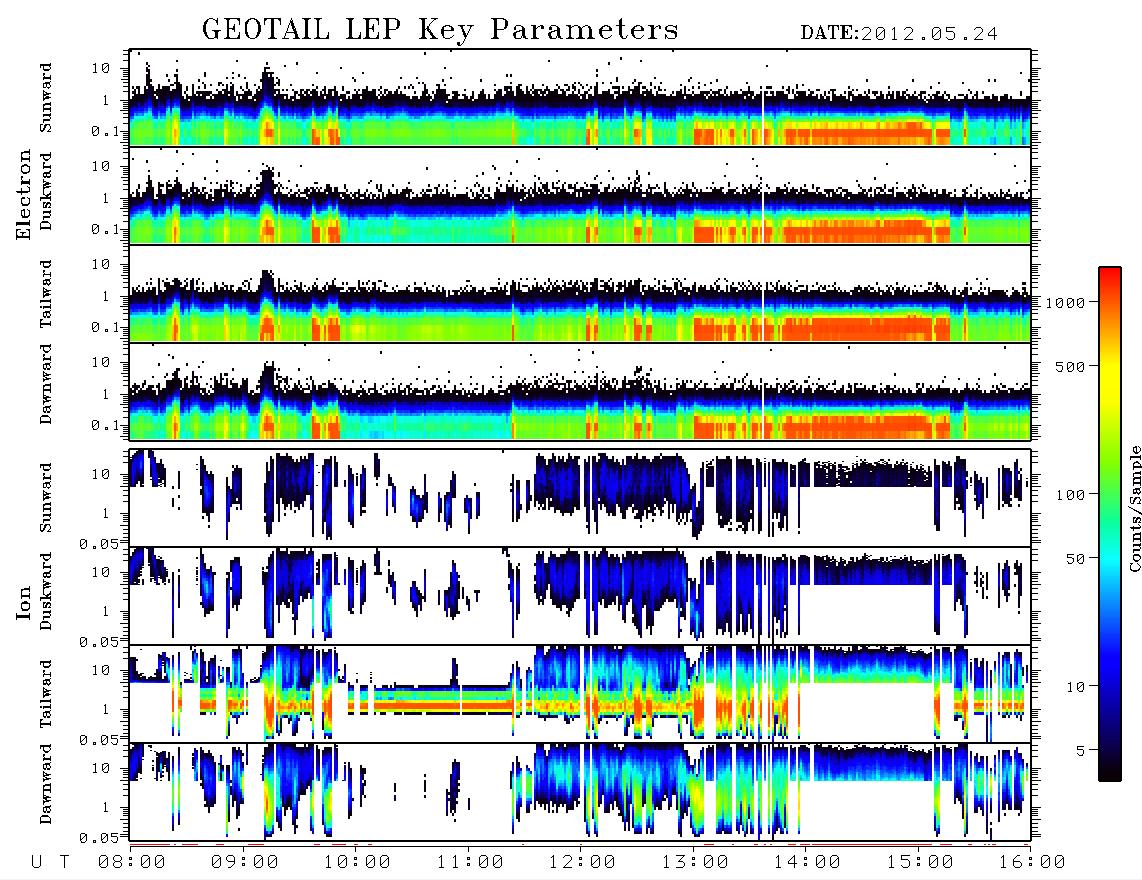Click the 09:00 time axis label
Viewport: 1142px width, 880px height.
click(244, 863)
